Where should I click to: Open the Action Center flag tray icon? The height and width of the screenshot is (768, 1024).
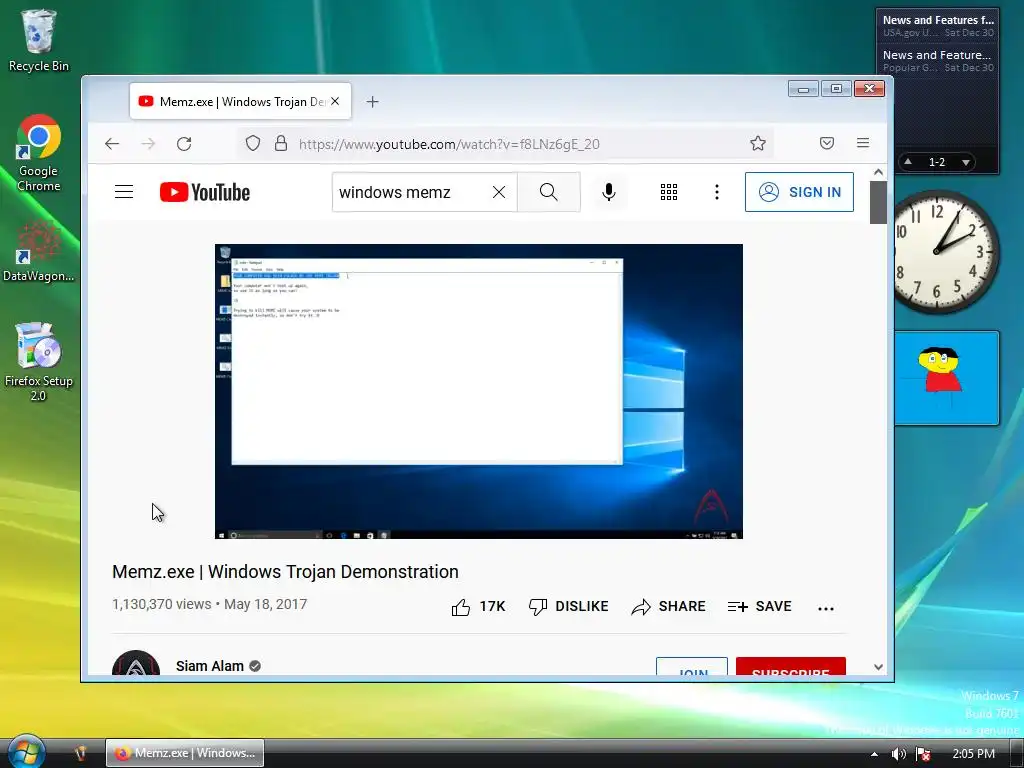(x=923, y=754)
